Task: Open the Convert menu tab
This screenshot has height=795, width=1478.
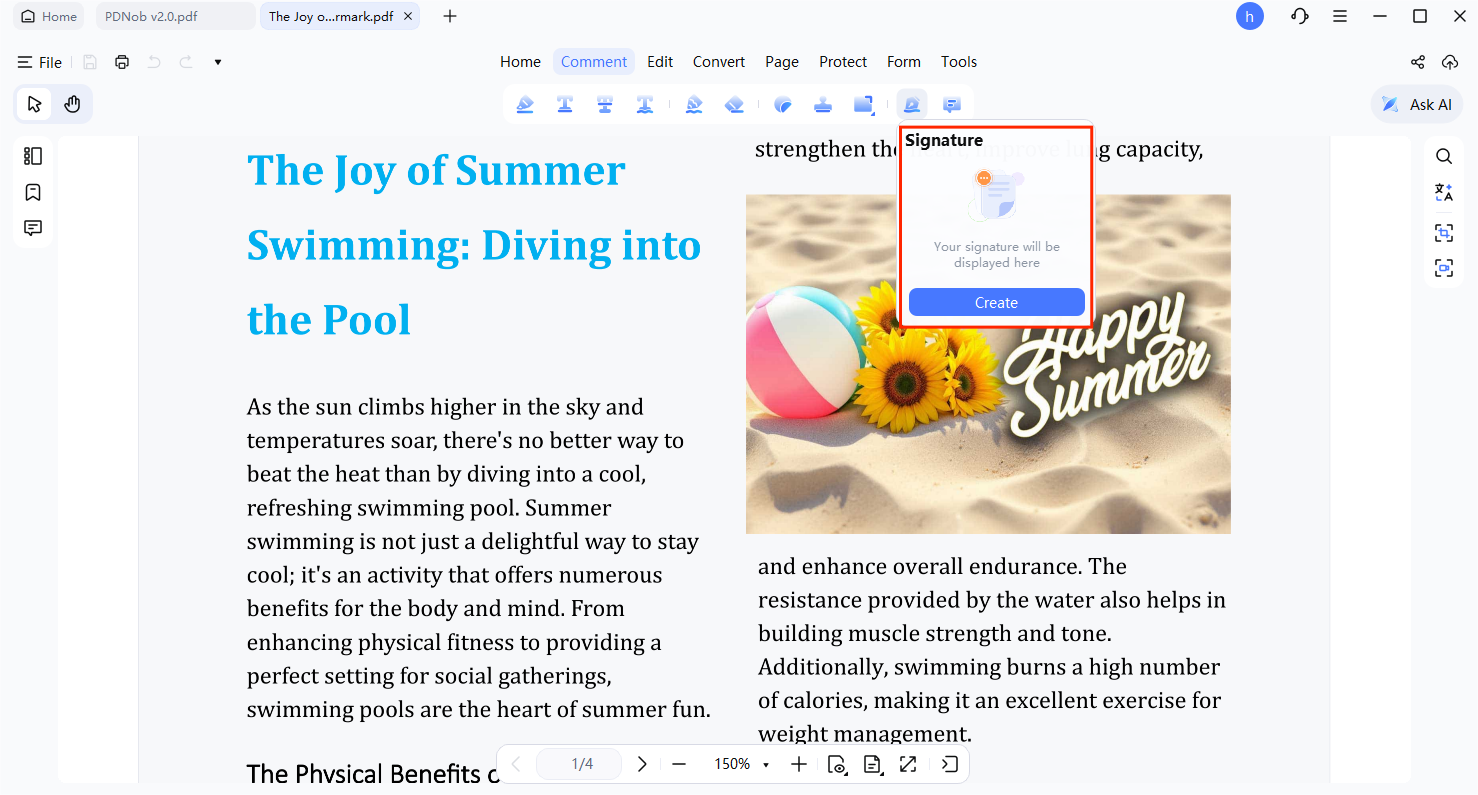Action: tap(719, 62)
